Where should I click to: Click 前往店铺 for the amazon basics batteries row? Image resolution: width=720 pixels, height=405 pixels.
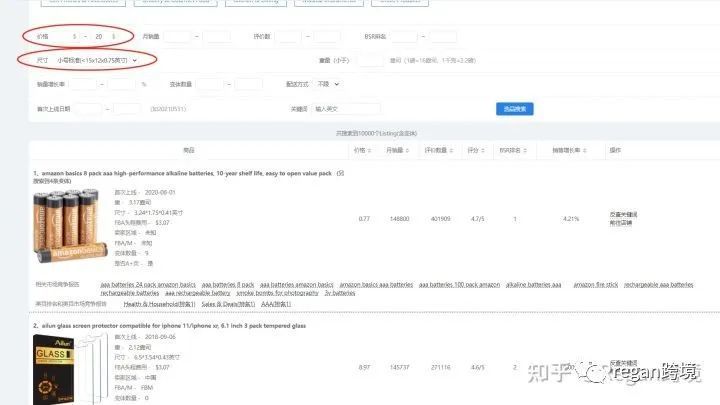(x=620, y=223)
